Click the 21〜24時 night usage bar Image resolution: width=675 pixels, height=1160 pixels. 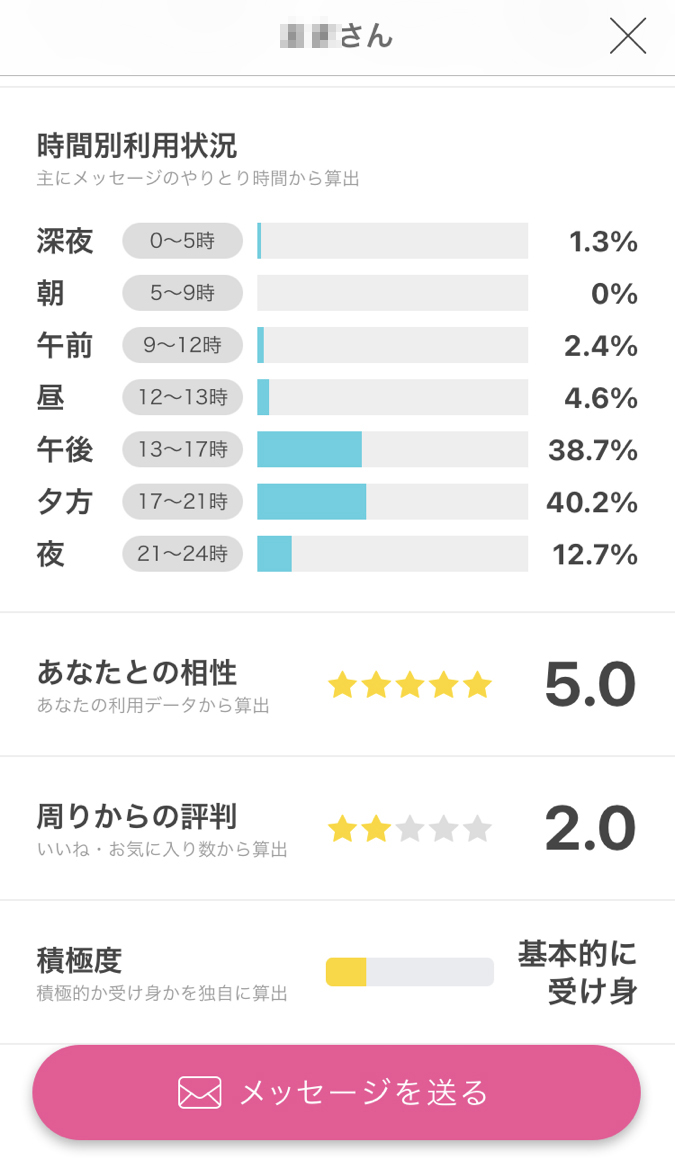tap(274, 553)
